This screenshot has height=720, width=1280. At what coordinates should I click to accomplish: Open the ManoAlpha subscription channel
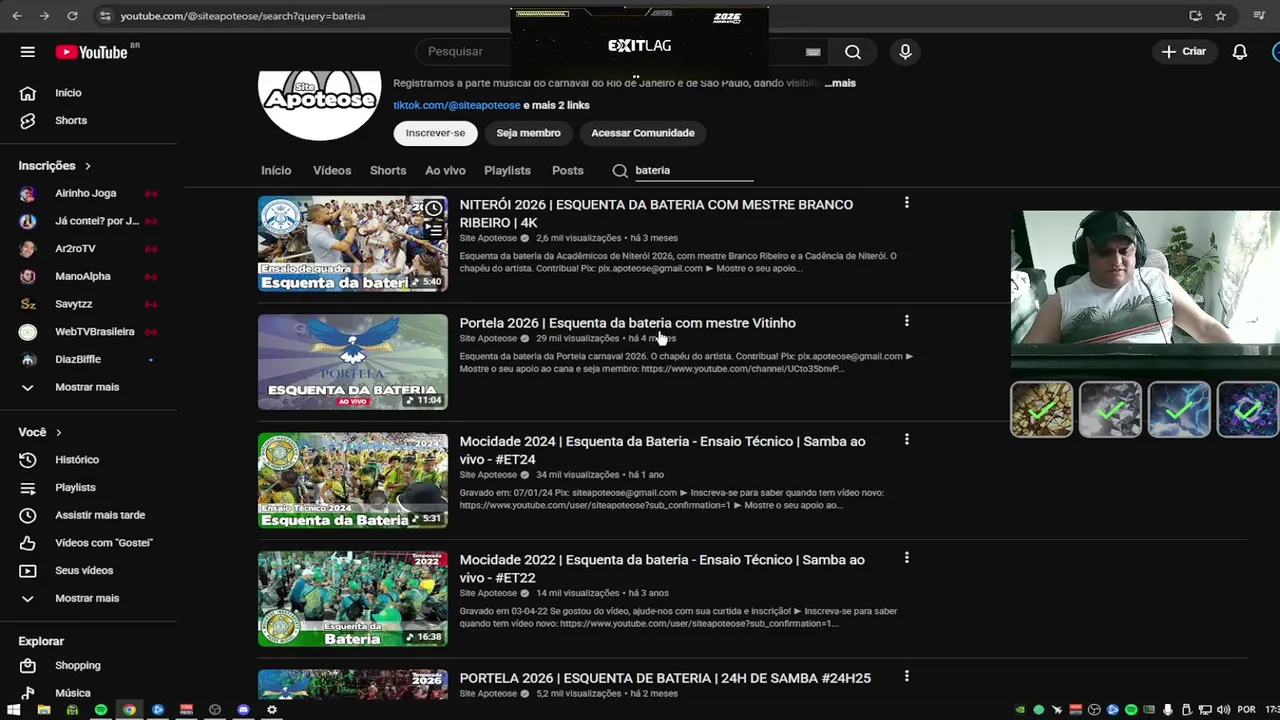(82, 277)
